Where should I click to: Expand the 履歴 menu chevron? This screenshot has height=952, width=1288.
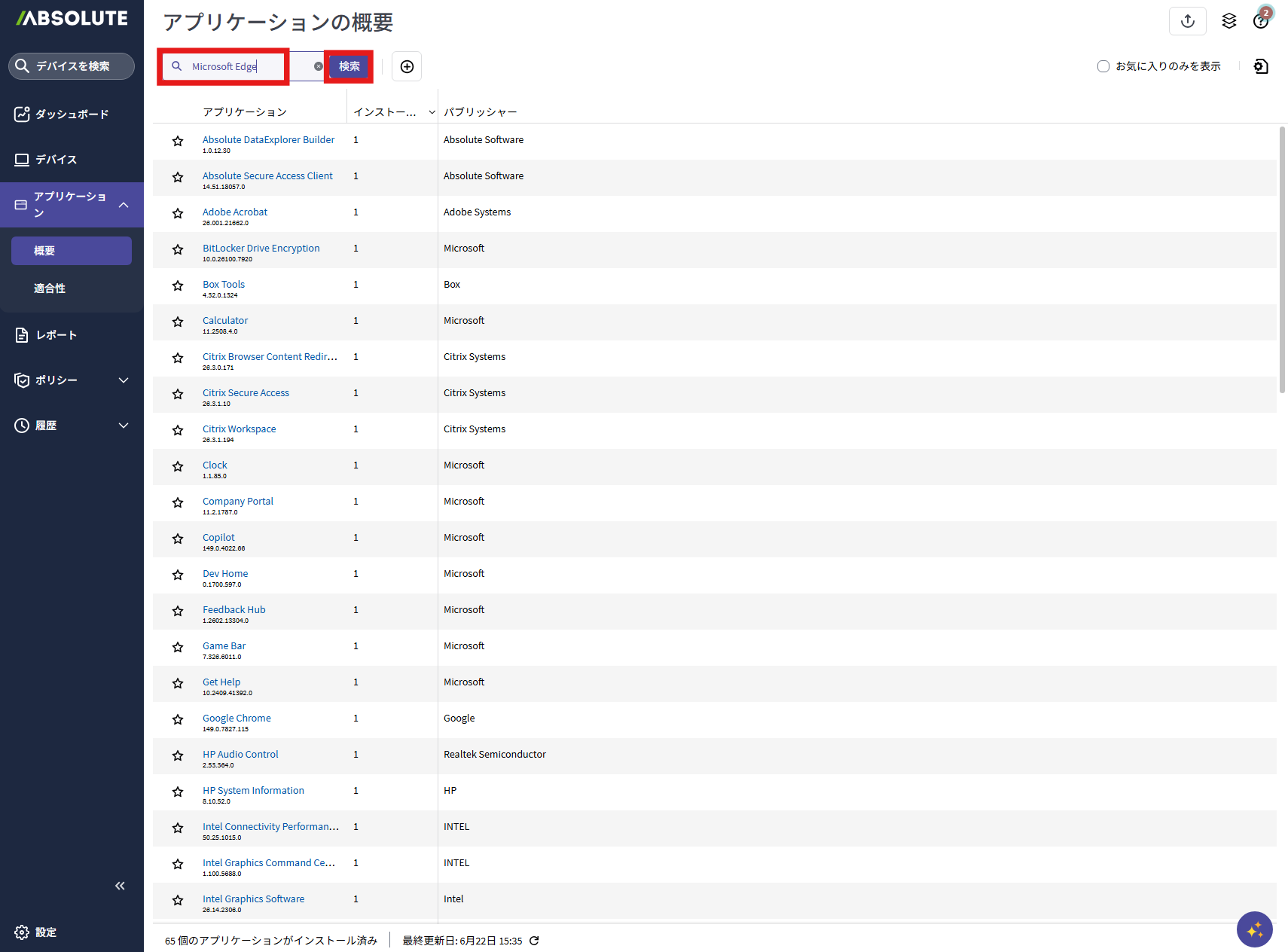click(124, 426)
